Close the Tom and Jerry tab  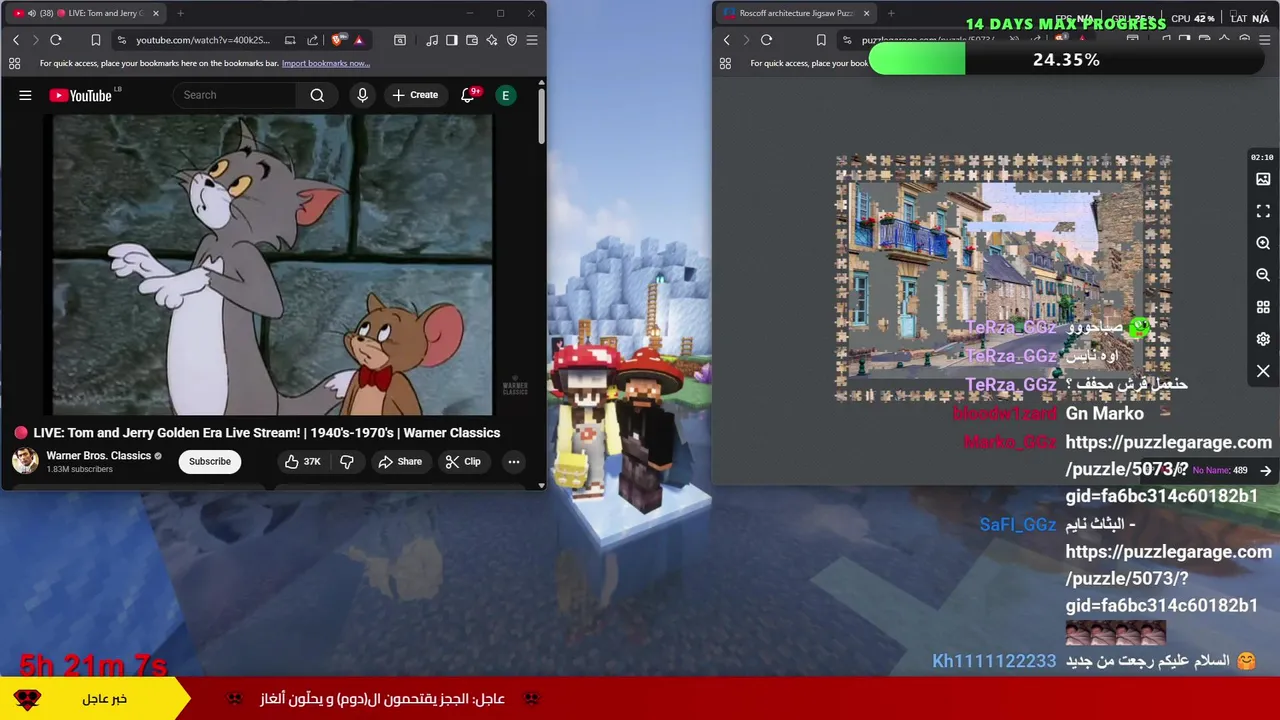point(155,13)
